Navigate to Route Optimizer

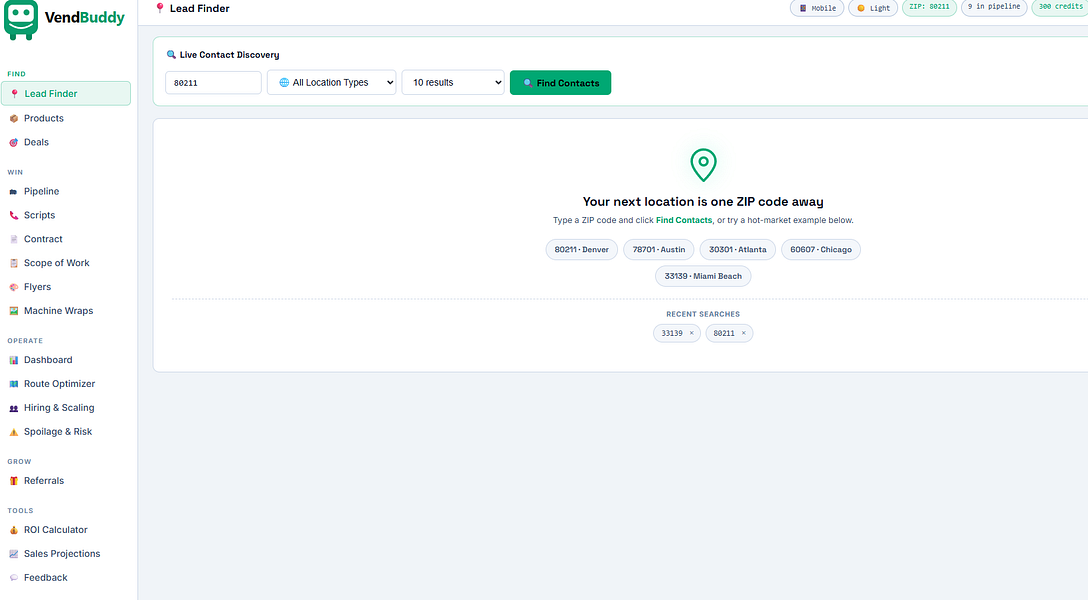66,384
